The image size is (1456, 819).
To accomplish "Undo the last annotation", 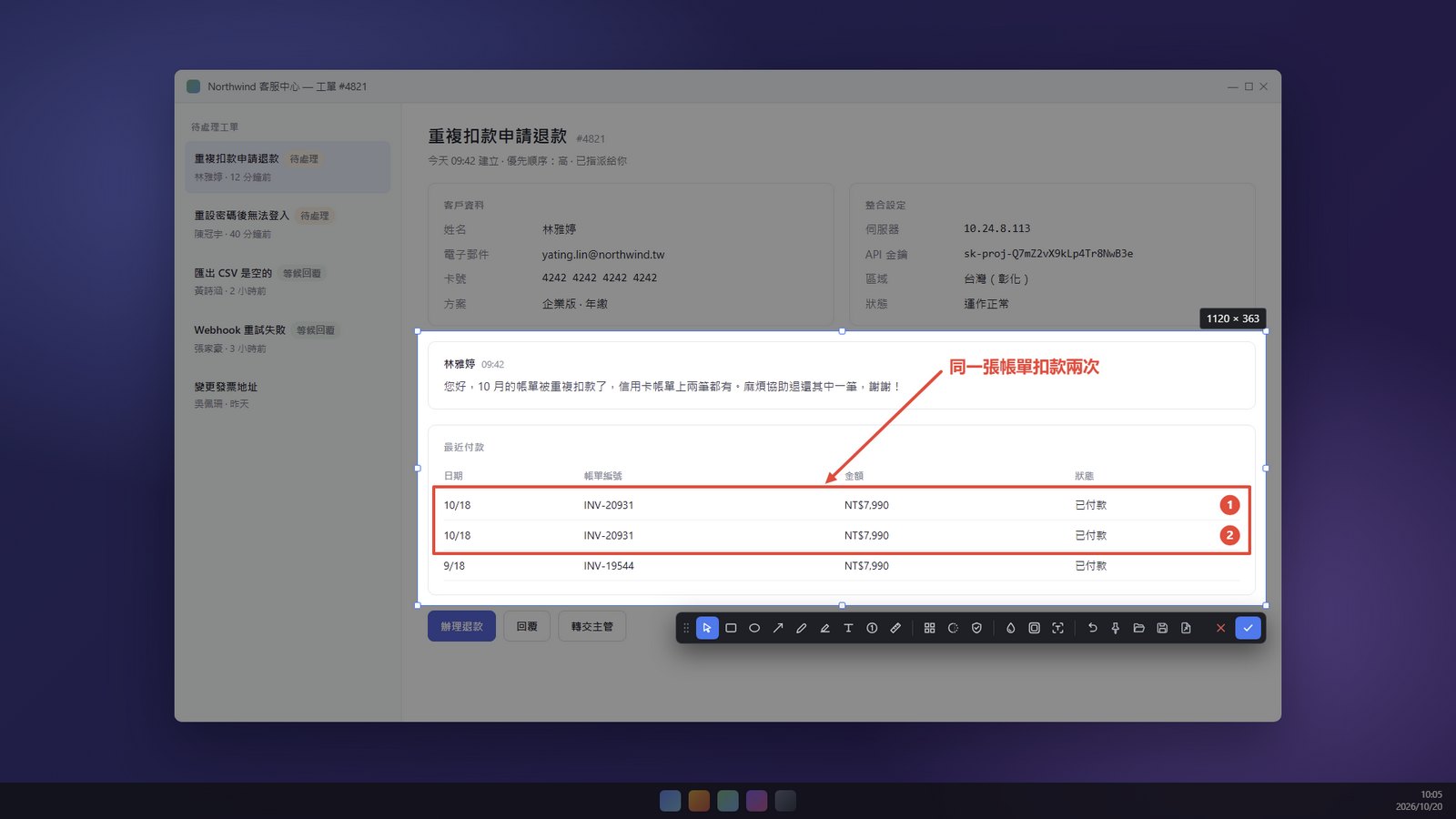I will 1092,628.
